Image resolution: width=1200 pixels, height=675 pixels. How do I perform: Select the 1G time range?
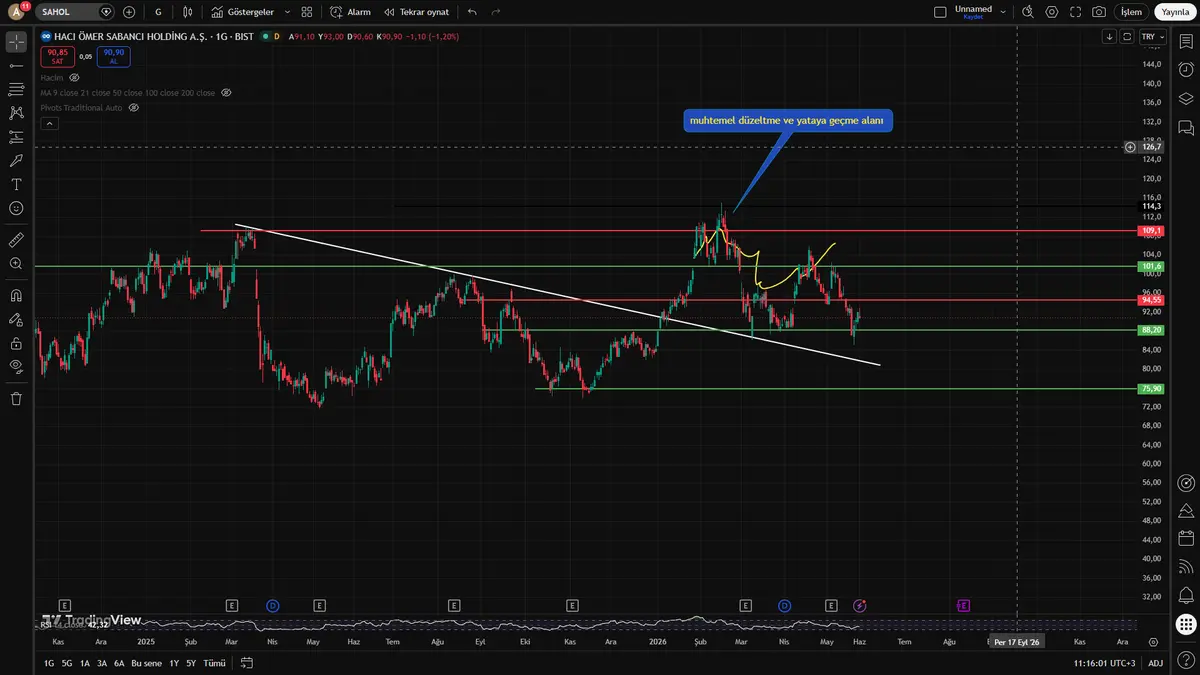[49, 663]
